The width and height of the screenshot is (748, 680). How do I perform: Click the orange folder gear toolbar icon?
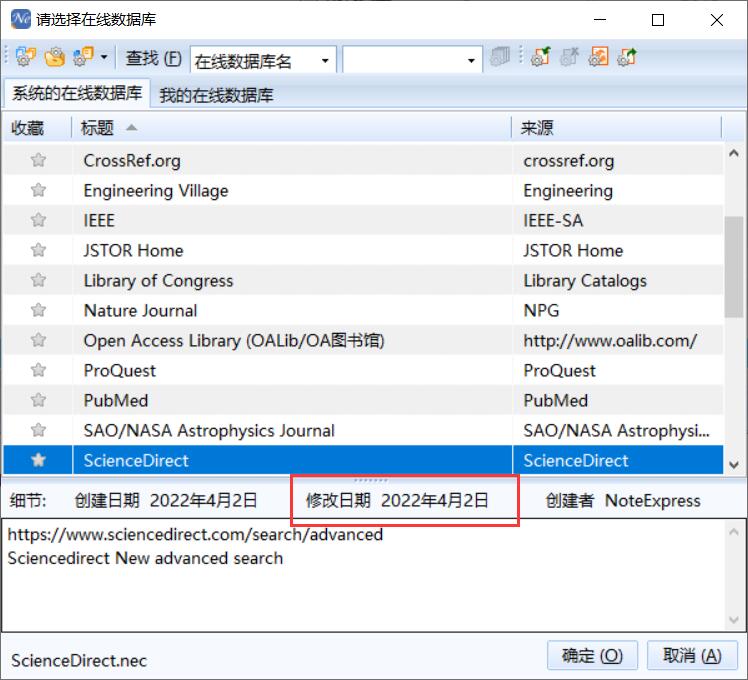tap(55, 57)
